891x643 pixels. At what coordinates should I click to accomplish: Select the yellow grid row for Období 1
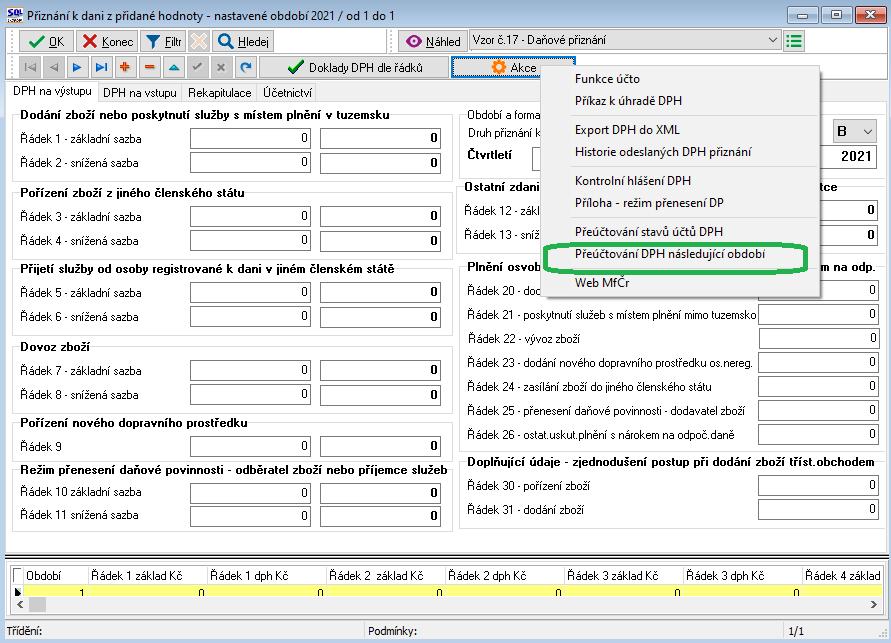[x=452, y=591]
